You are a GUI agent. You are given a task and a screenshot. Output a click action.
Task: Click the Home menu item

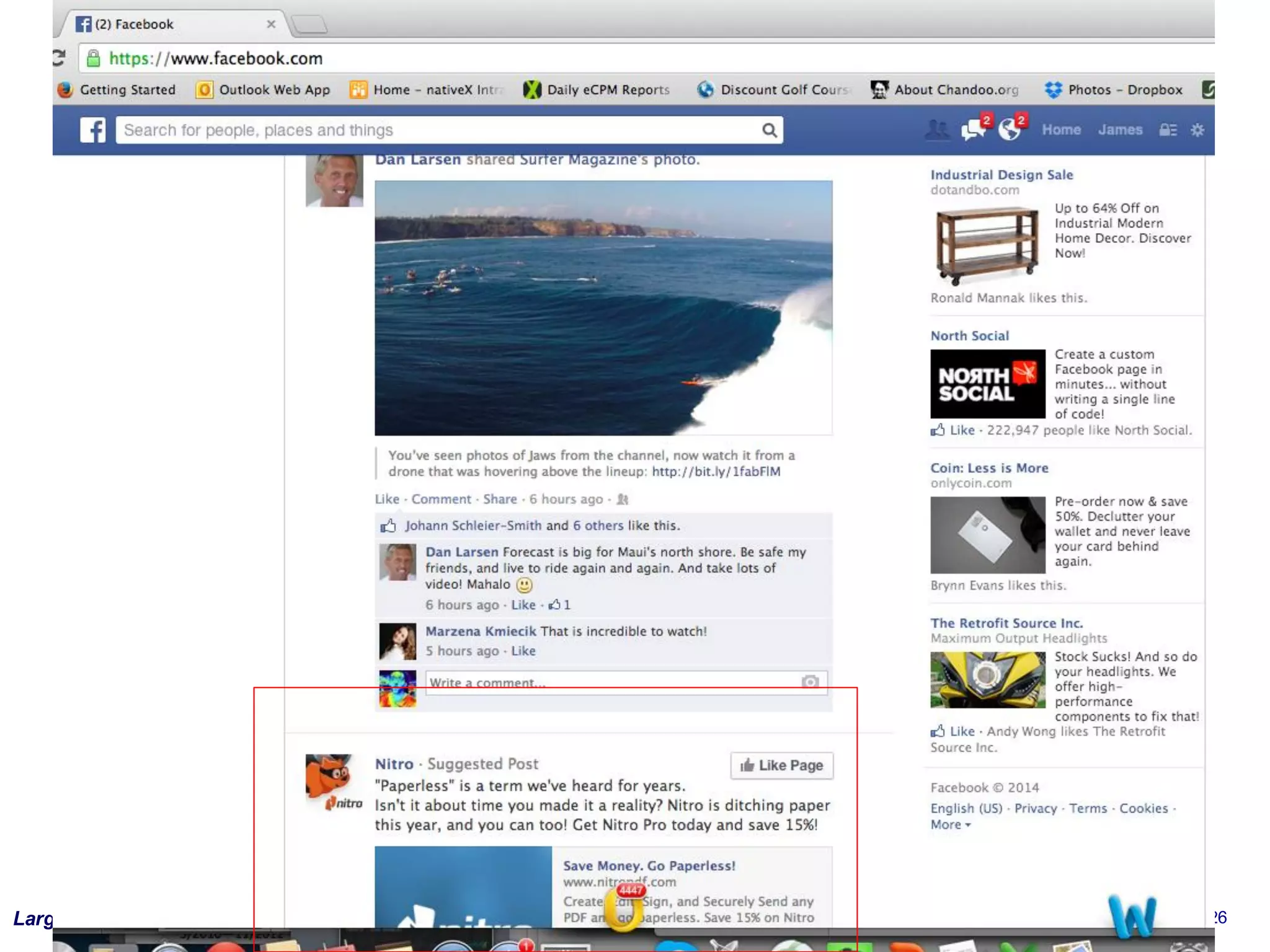(1061, 130)
